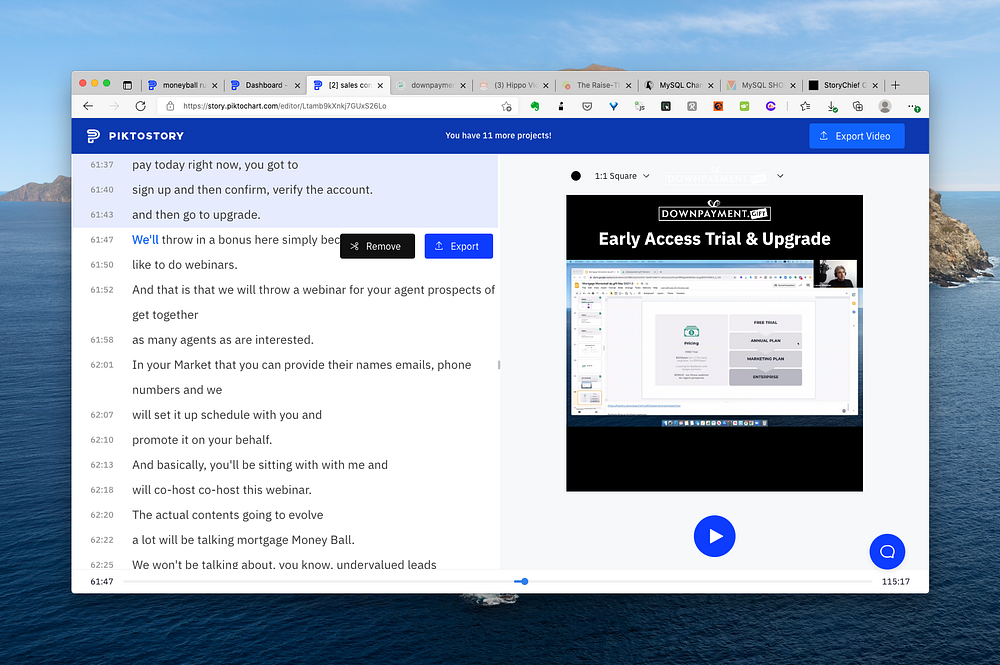Click transcript line "promote it on your behalf."
Image resolution: width=1000 pixels, height=665 pixels.
tap(202, 440)
